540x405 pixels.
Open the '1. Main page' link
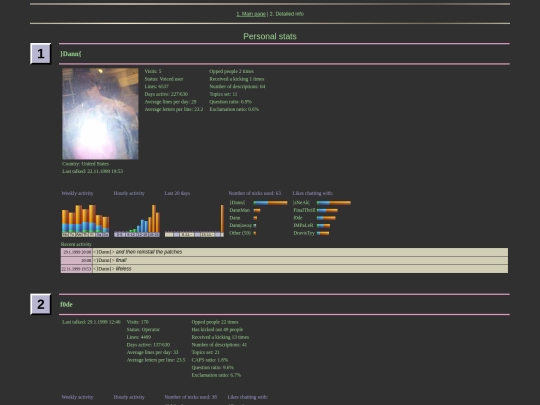[x=251, y=14]
